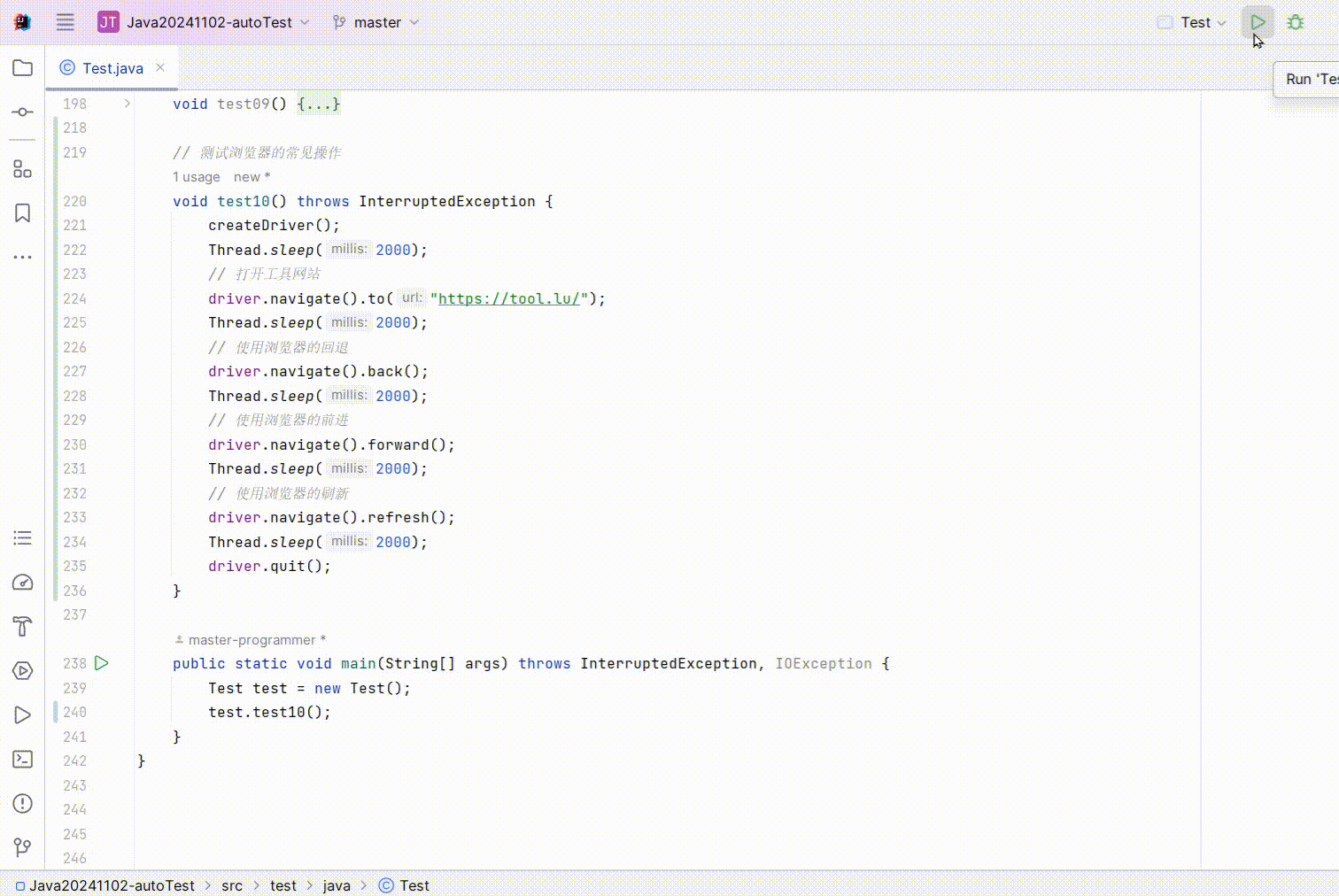Click line number 220 in gutter
Image resolution: width=1339 pixels, height=896 pixels.
click(75, 201)
